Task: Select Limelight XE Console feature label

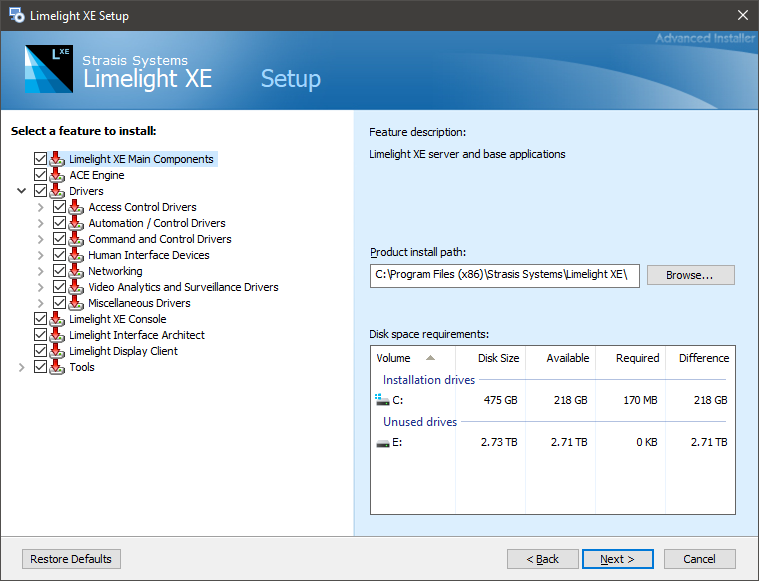Action: [x=118, y=319]
